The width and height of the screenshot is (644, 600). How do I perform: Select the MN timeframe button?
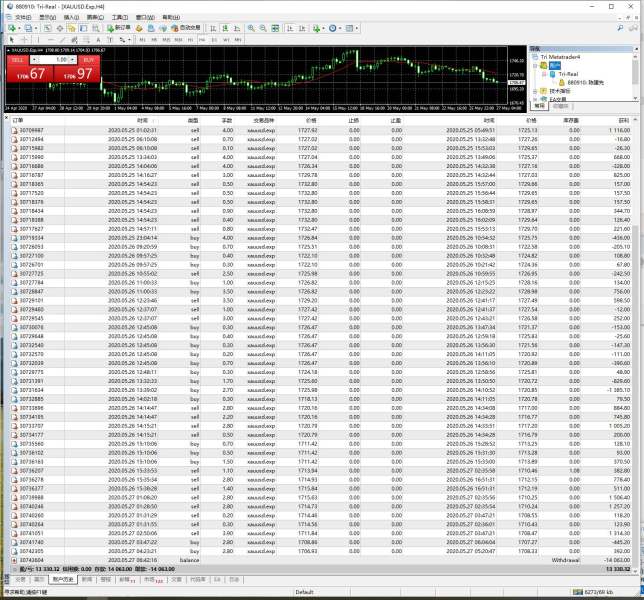pyautogui.click(x=238, y=40)
